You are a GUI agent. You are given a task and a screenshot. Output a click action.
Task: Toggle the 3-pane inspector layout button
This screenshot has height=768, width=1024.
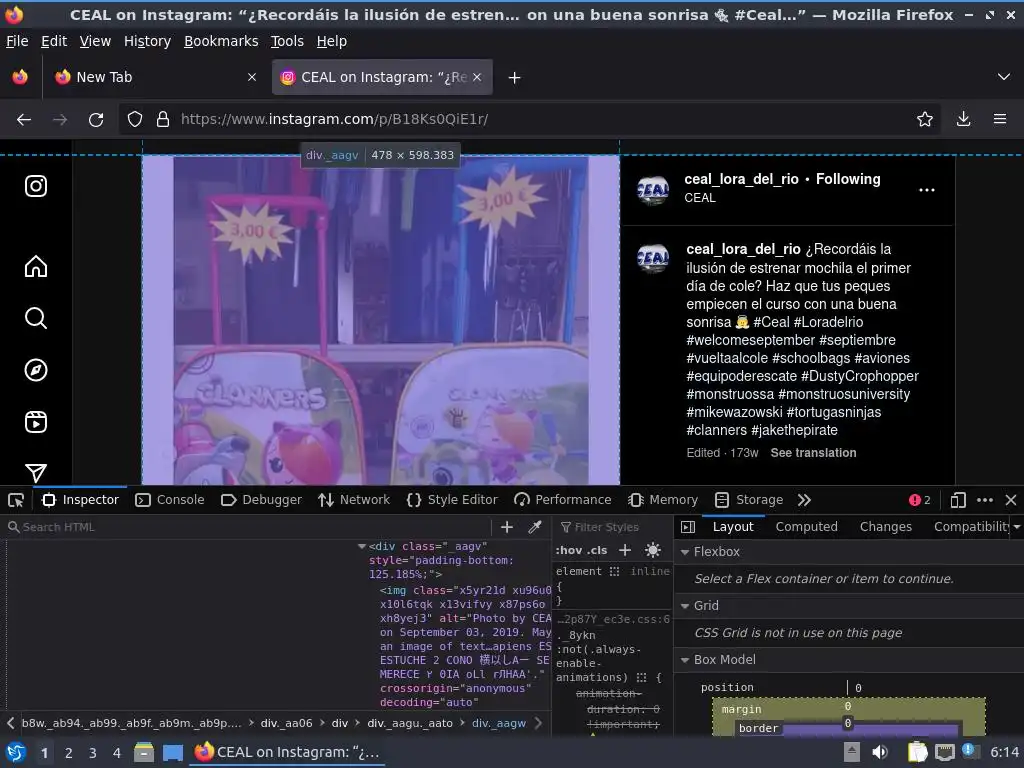coord(688,527)
